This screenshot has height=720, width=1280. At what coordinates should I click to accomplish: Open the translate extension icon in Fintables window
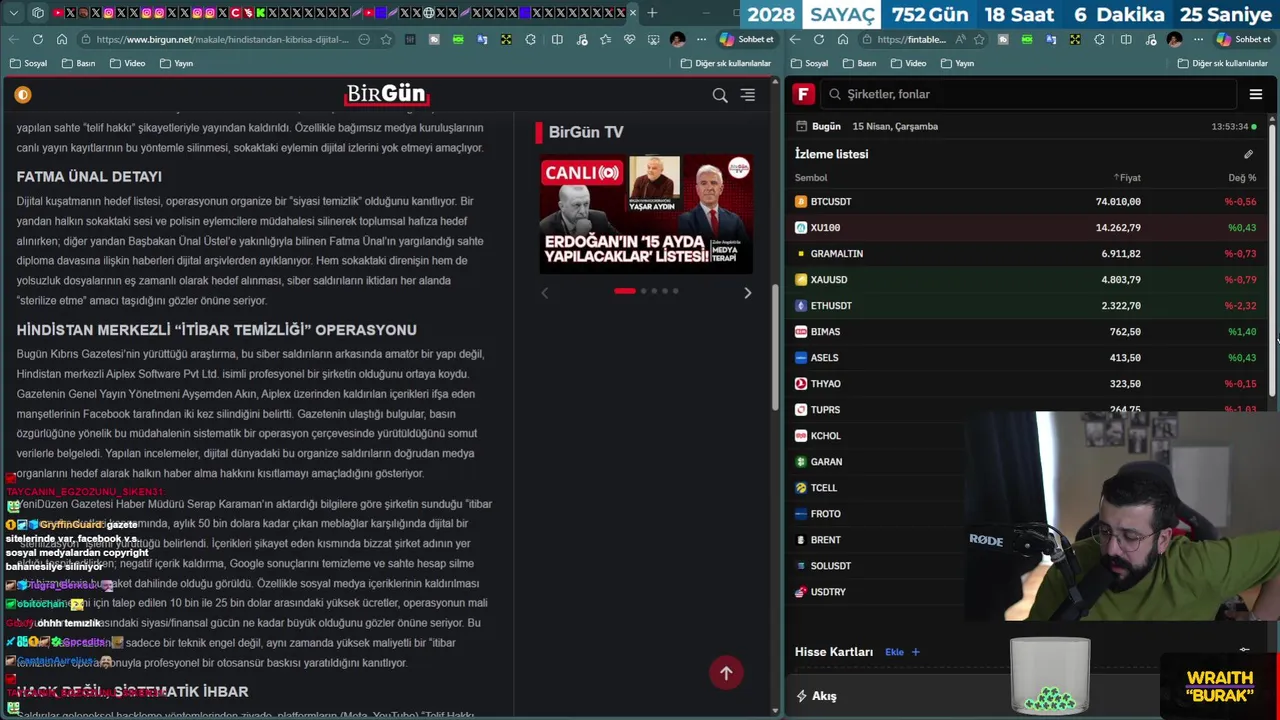[1051, 40]
